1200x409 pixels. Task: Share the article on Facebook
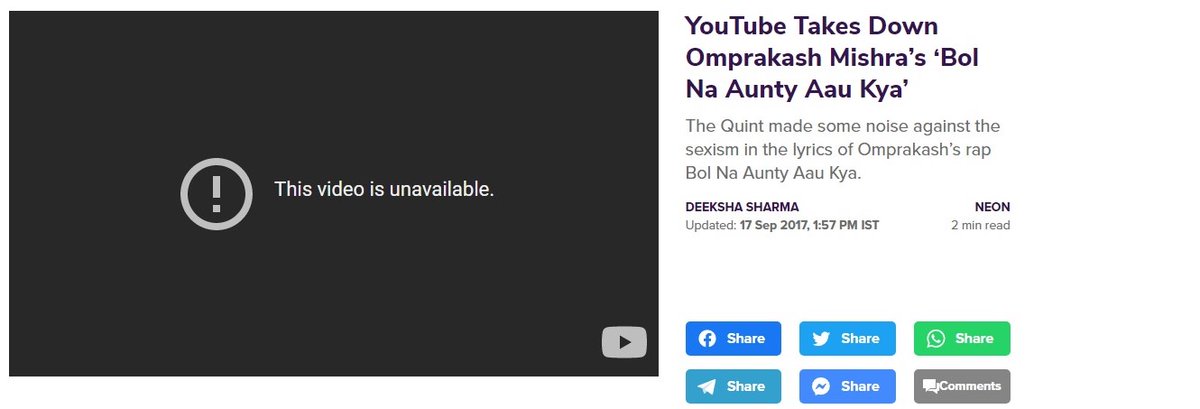[733, 339]
